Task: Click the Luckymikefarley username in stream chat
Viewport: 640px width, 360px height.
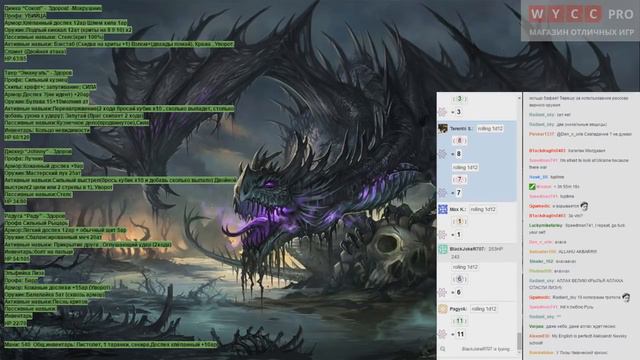Action: point(546,225)
